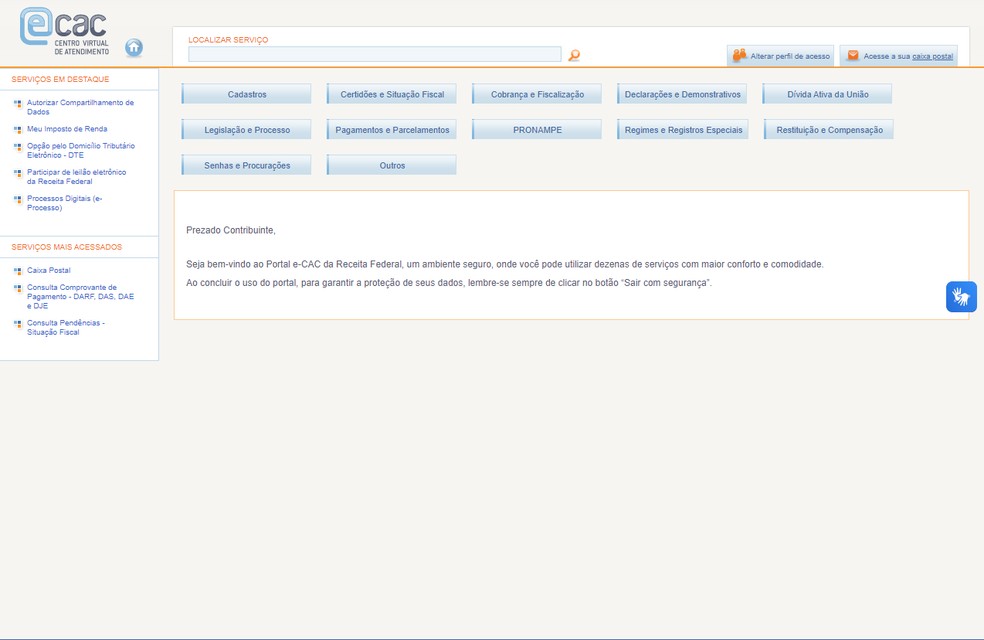Viewport: 984px width, 640px height.
Task: Click Alterar perfil de acesso button
Action: [789, 56]
